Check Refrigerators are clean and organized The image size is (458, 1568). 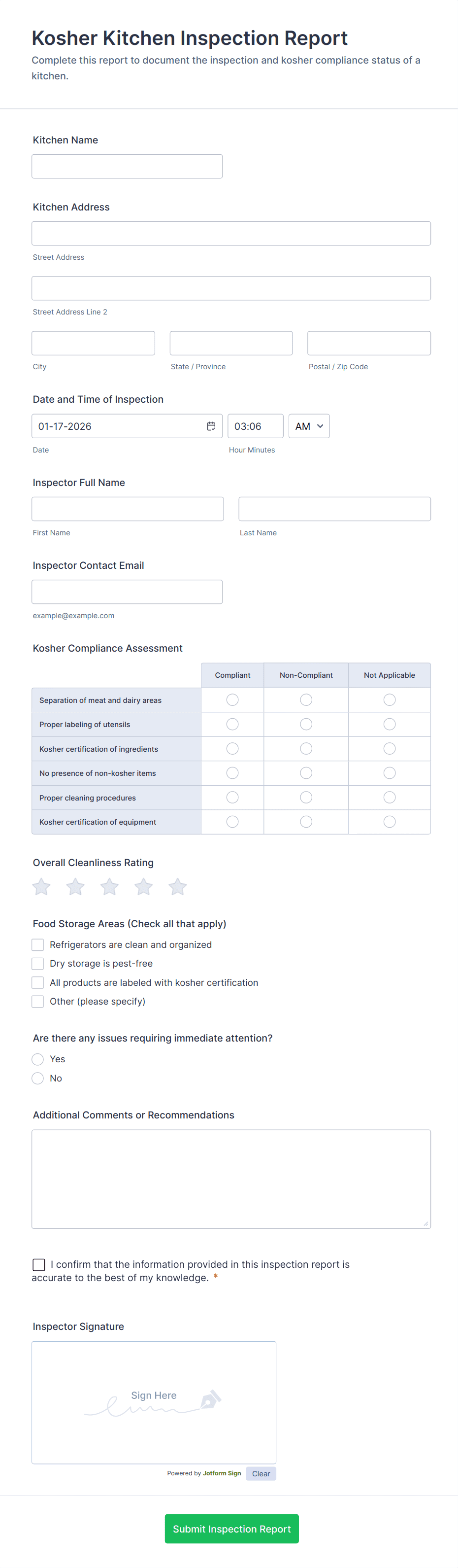(x=37, y=944)
